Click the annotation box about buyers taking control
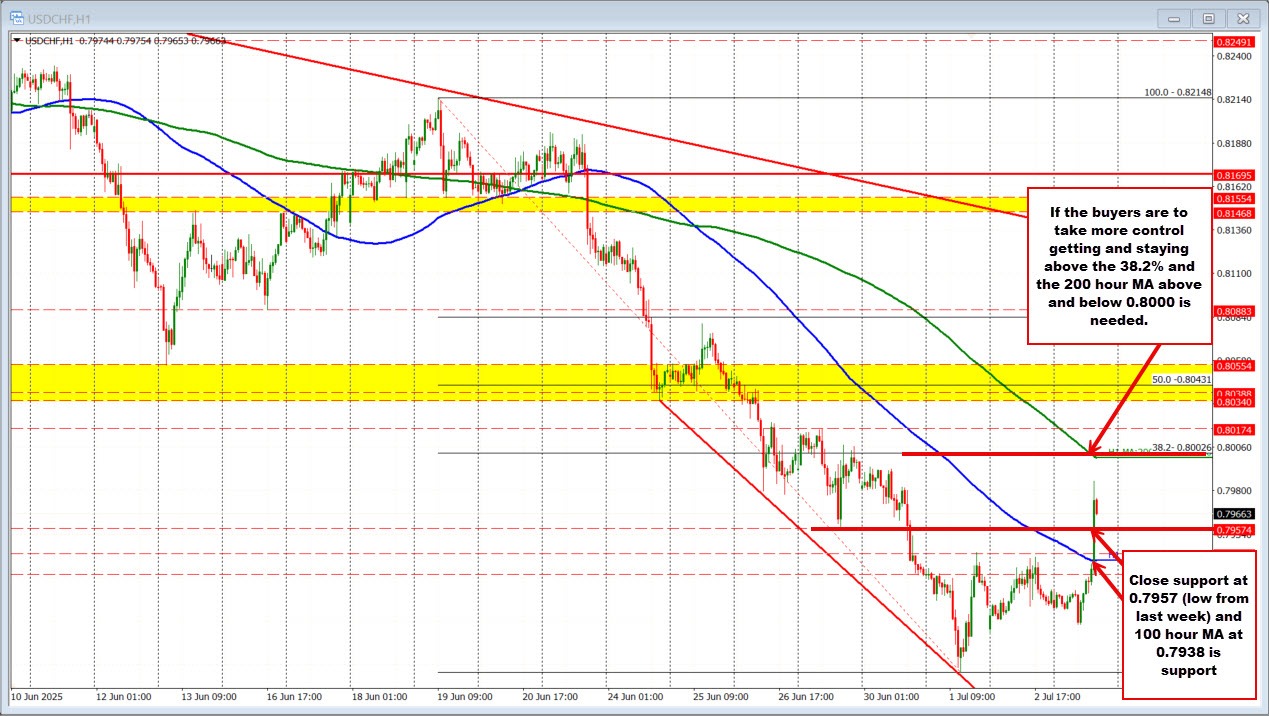Viewport: 1269px width, 716px height. pyautogui.click(x=1119, y=267)
